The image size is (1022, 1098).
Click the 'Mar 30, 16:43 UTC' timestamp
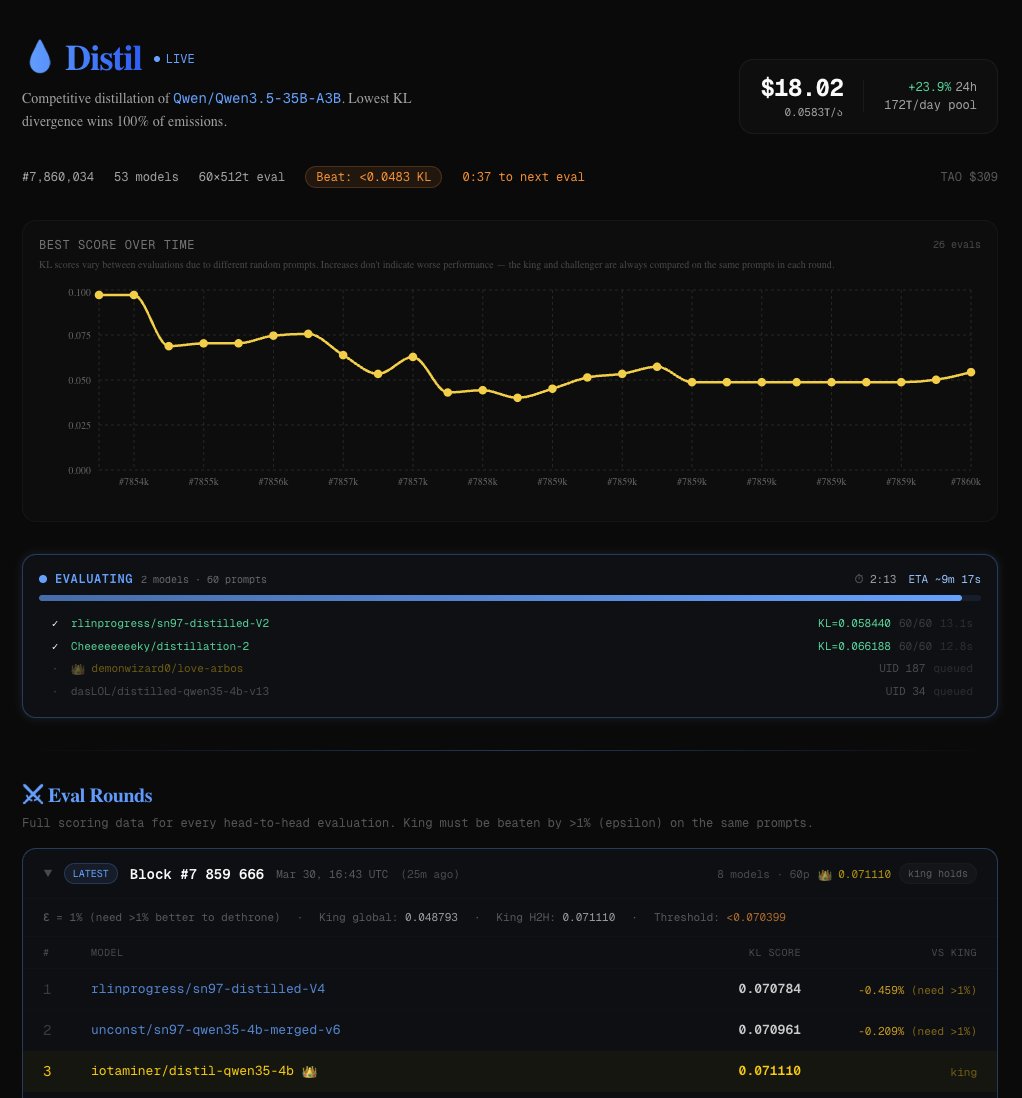click(x=332, y=875)
